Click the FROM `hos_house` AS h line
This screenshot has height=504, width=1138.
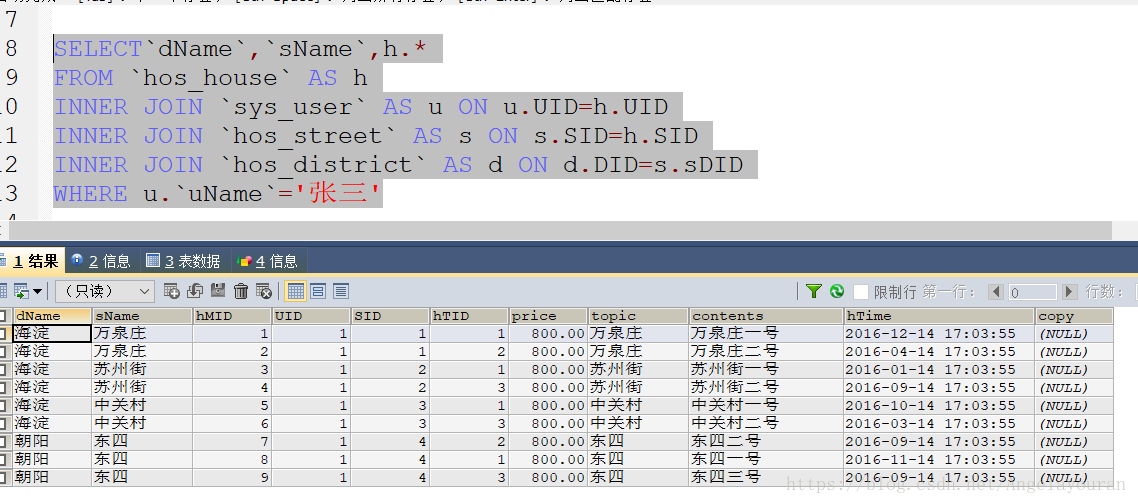(x=211, y=78)
